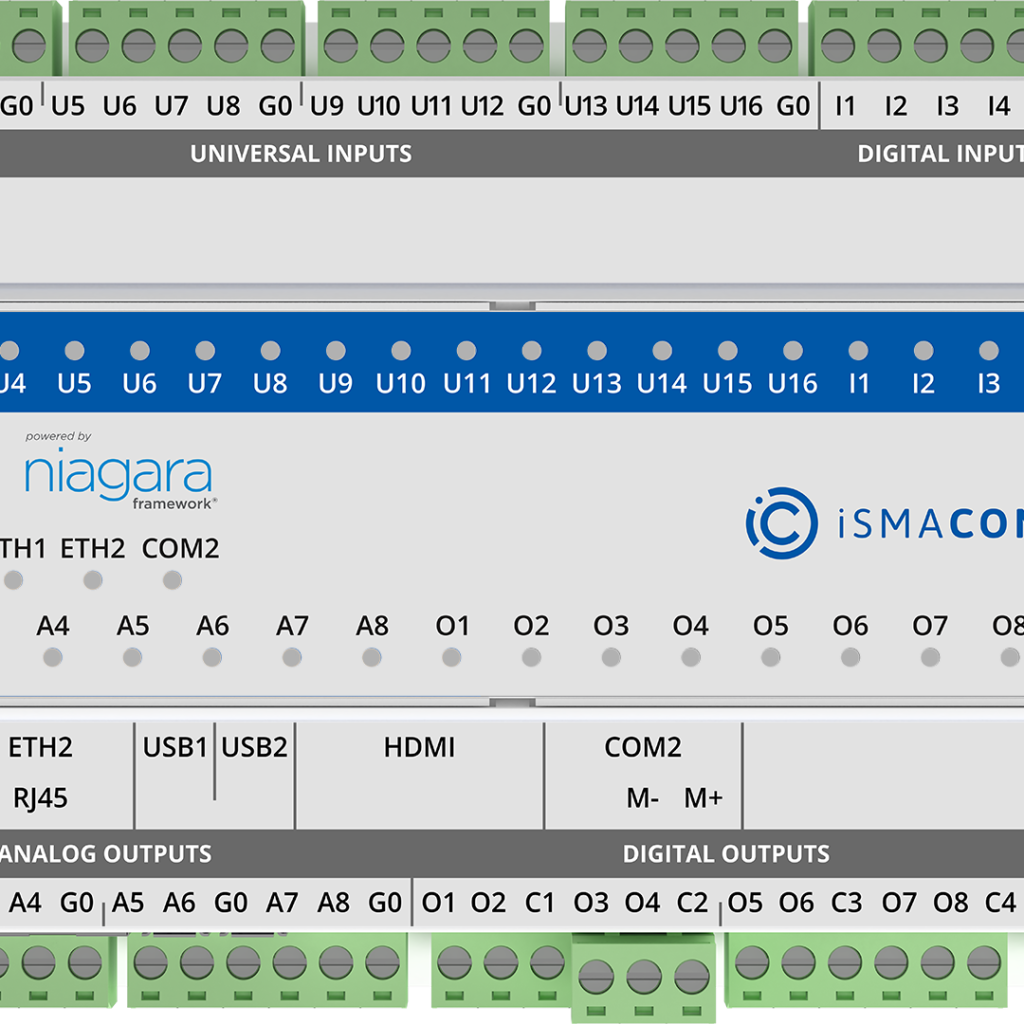Screen dimensions: 1024x1024
Task: Select the "C2" terminal label
Action: pos(692,903)
